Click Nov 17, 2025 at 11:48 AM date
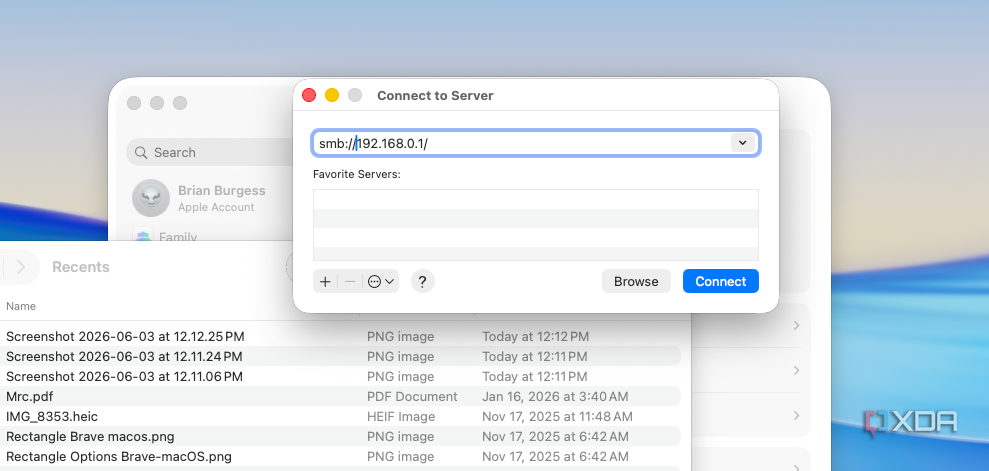Image resolution: width=989 pixels, height=471 pixels. [557, 417]
